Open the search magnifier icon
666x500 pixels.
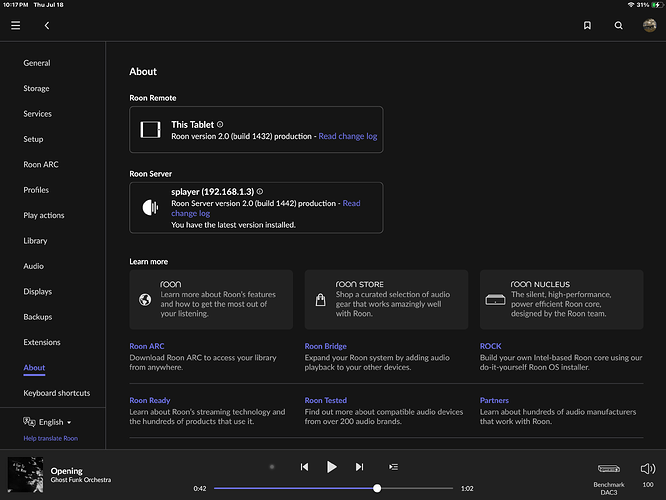(618, 25)
